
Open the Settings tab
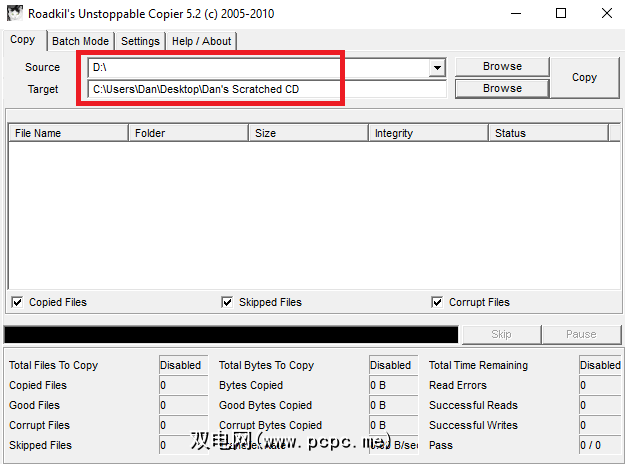point(140,41)
